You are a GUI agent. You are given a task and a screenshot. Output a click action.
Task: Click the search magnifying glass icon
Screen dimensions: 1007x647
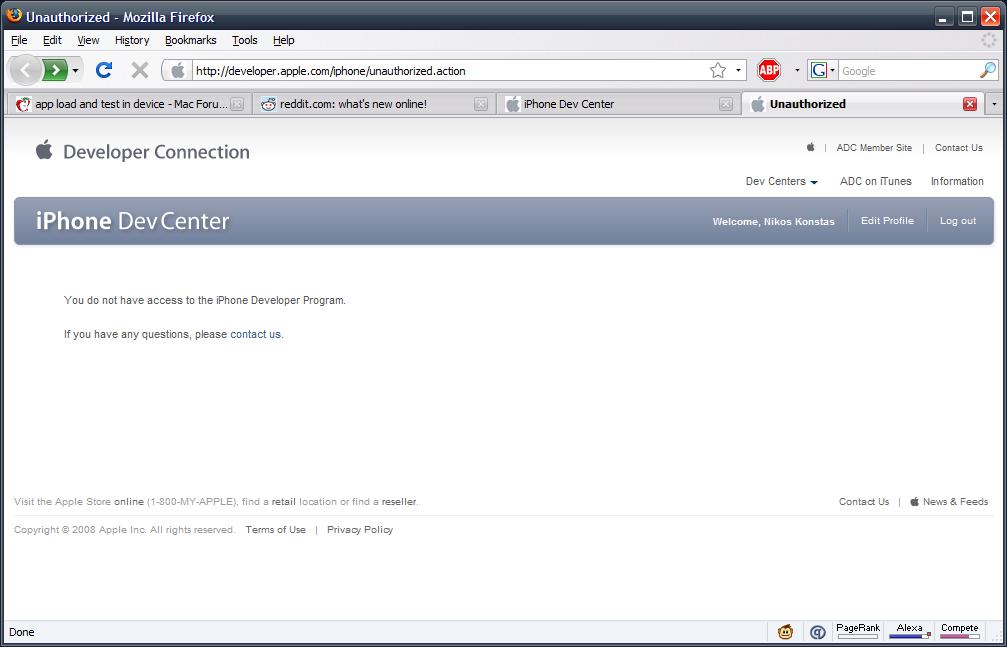[988, 71]
